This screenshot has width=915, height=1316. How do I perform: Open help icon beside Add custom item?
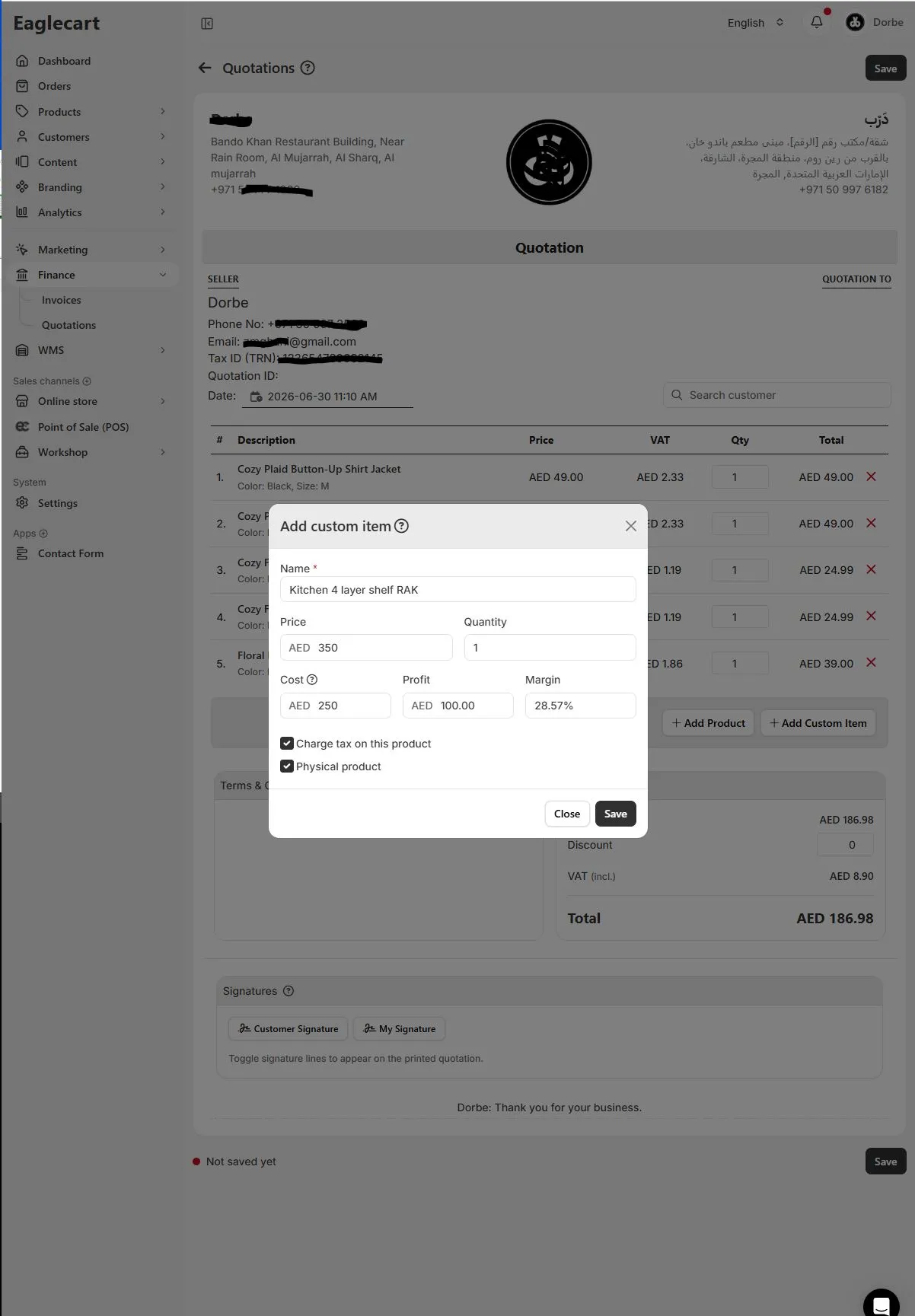[x=401, y=526]
